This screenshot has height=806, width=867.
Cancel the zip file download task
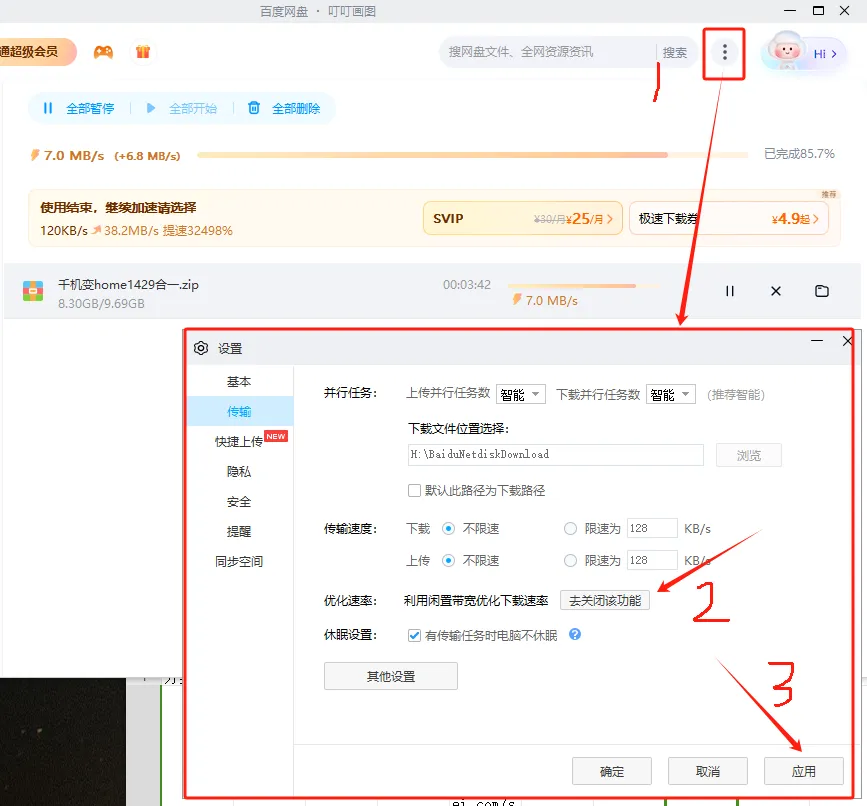(776, 291)
